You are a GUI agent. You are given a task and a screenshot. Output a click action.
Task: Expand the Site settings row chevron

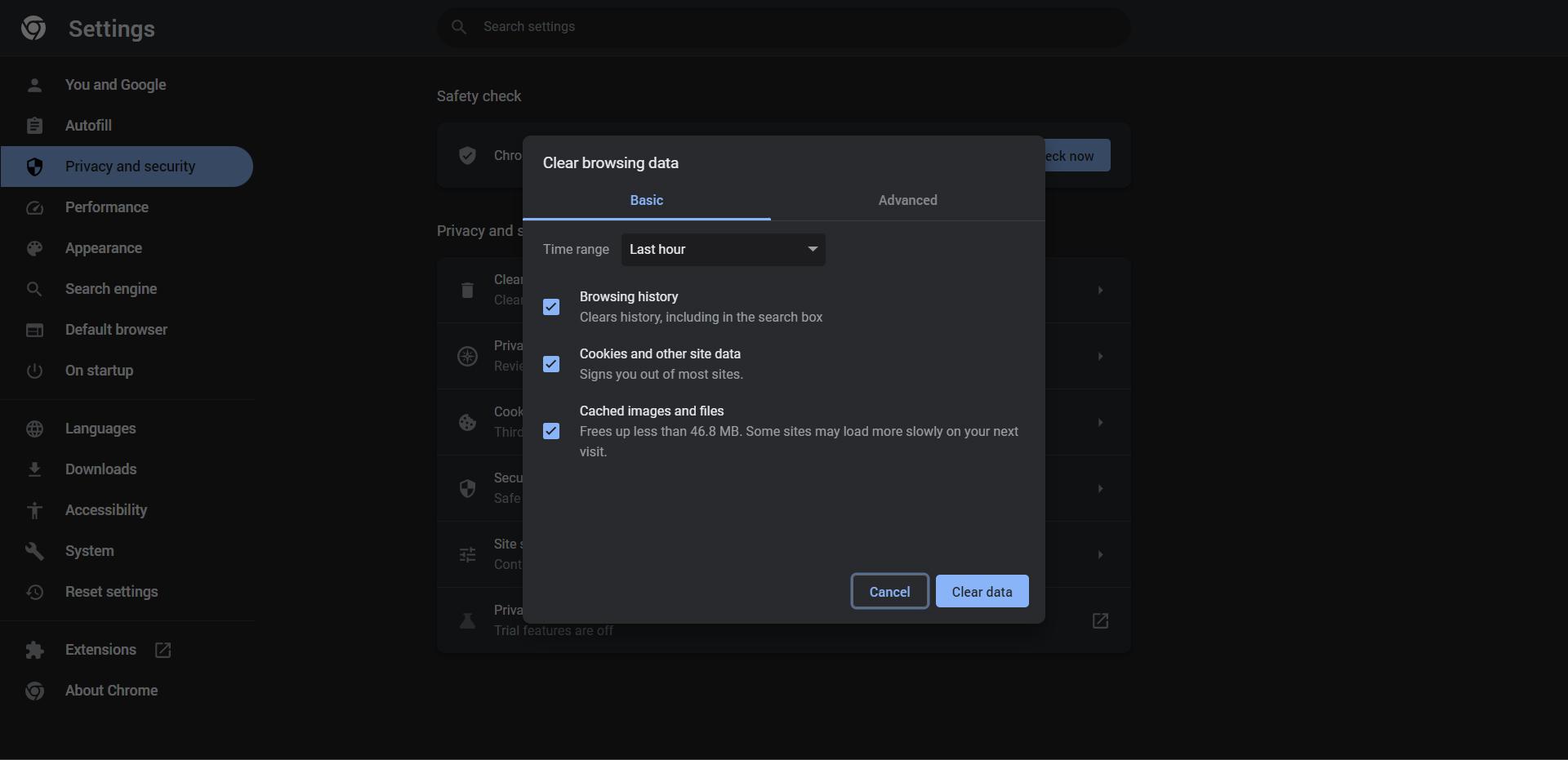1100,554
